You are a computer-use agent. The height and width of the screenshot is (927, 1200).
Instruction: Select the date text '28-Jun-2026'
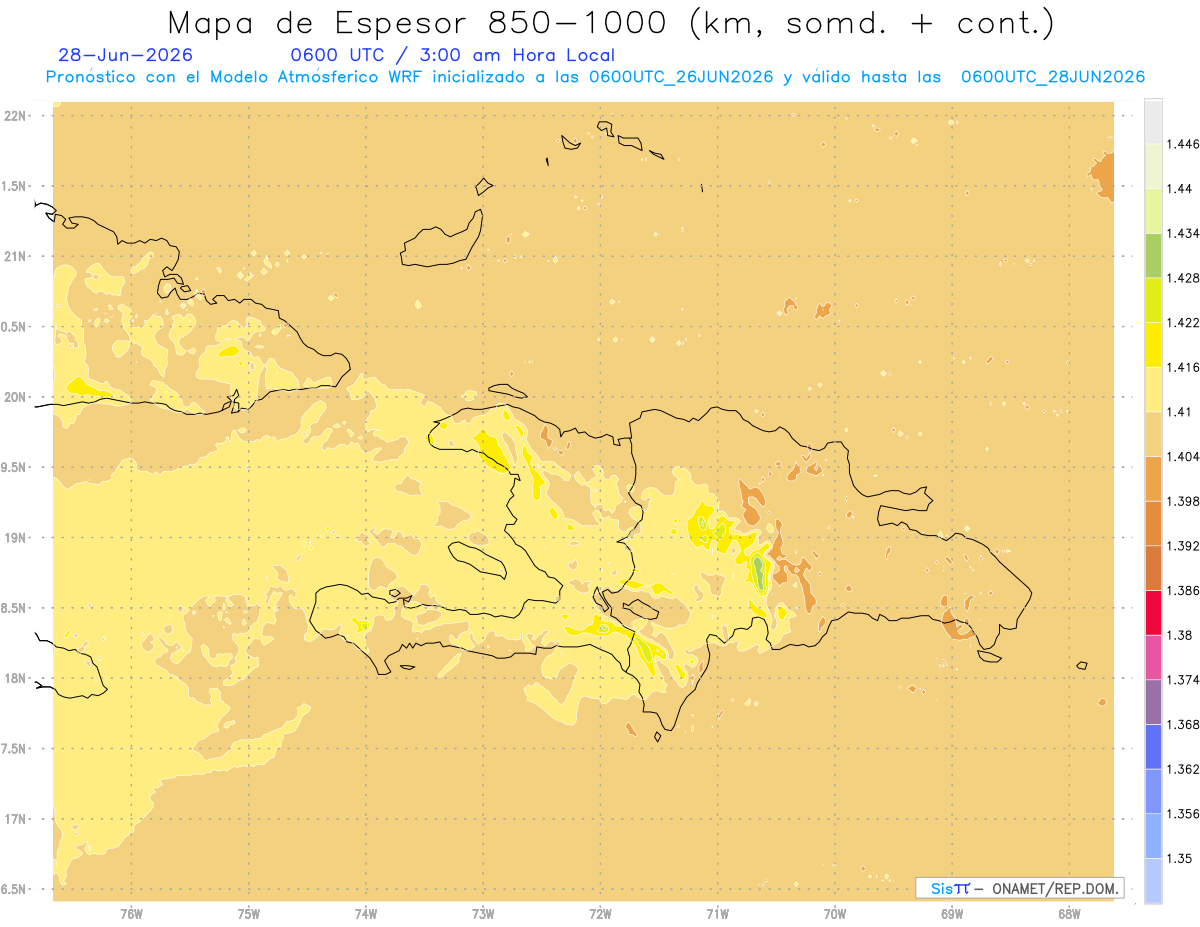click(x=126, y=55)
